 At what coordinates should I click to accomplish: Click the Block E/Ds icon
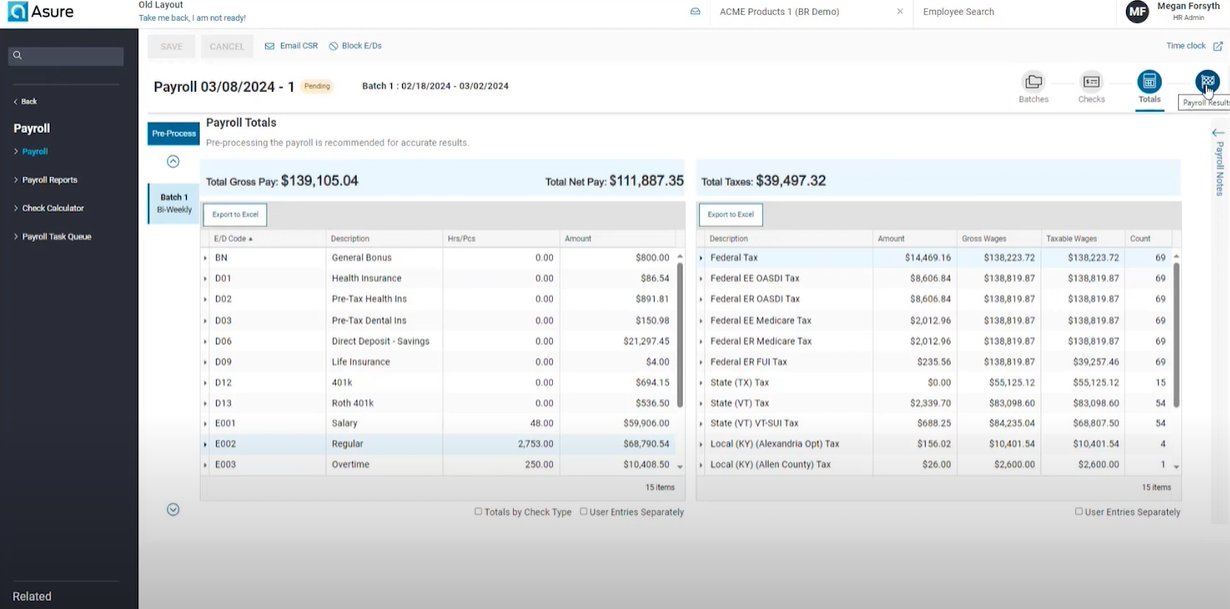tap(333, 46)
